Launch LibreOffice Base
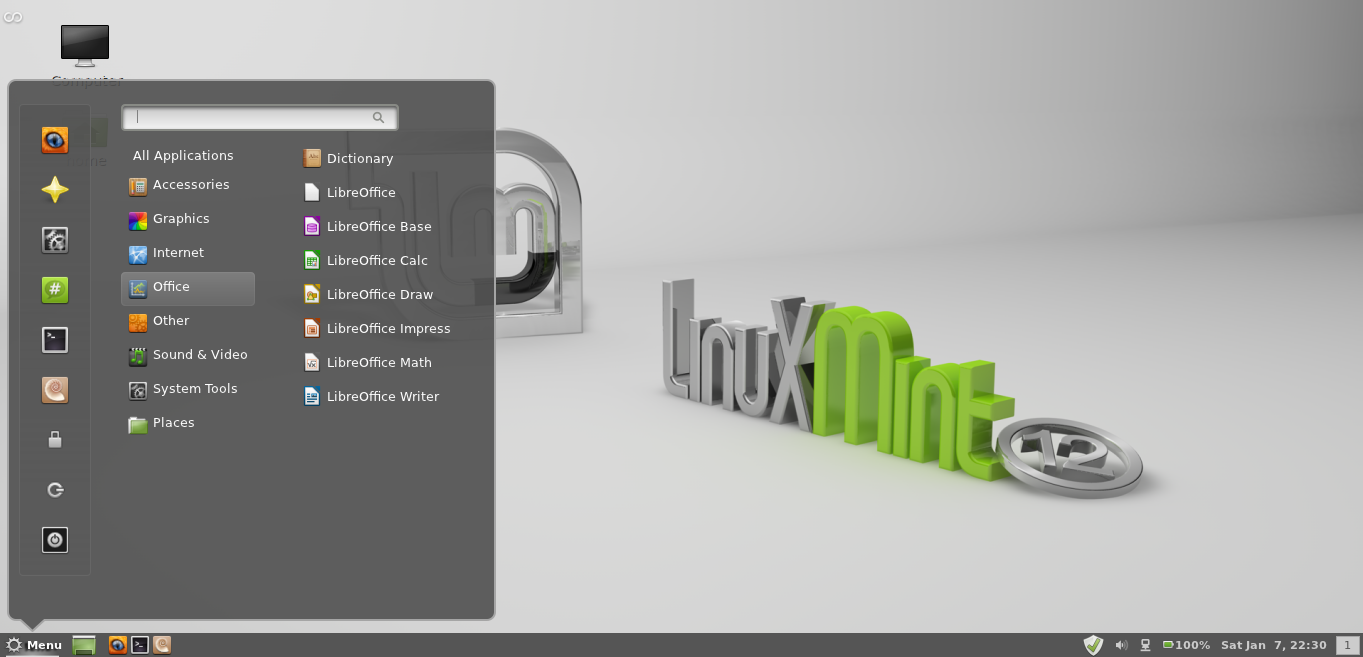This screenshot has width=1363, height=657. click(x=368, y=226)
